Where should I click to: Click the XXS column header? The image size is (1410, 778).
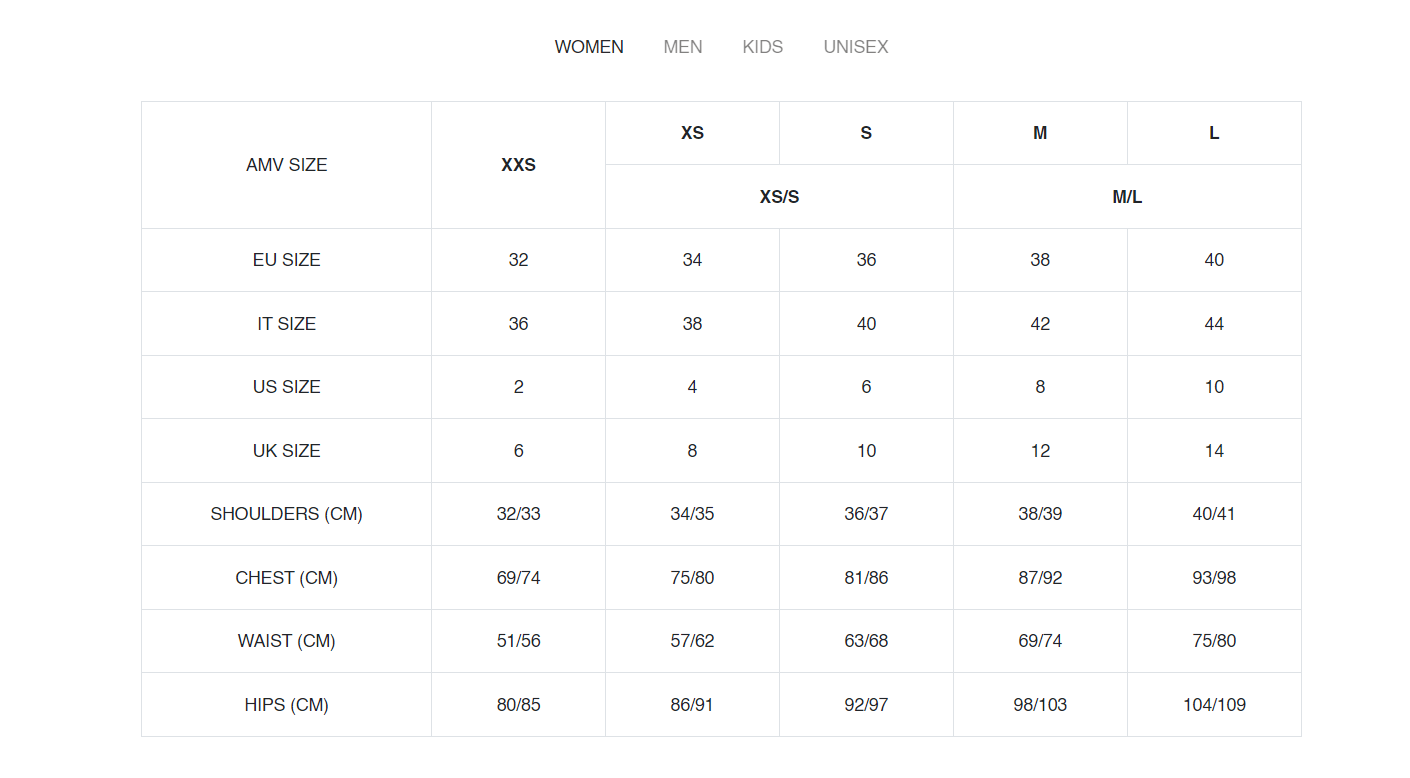click(518, 165)
